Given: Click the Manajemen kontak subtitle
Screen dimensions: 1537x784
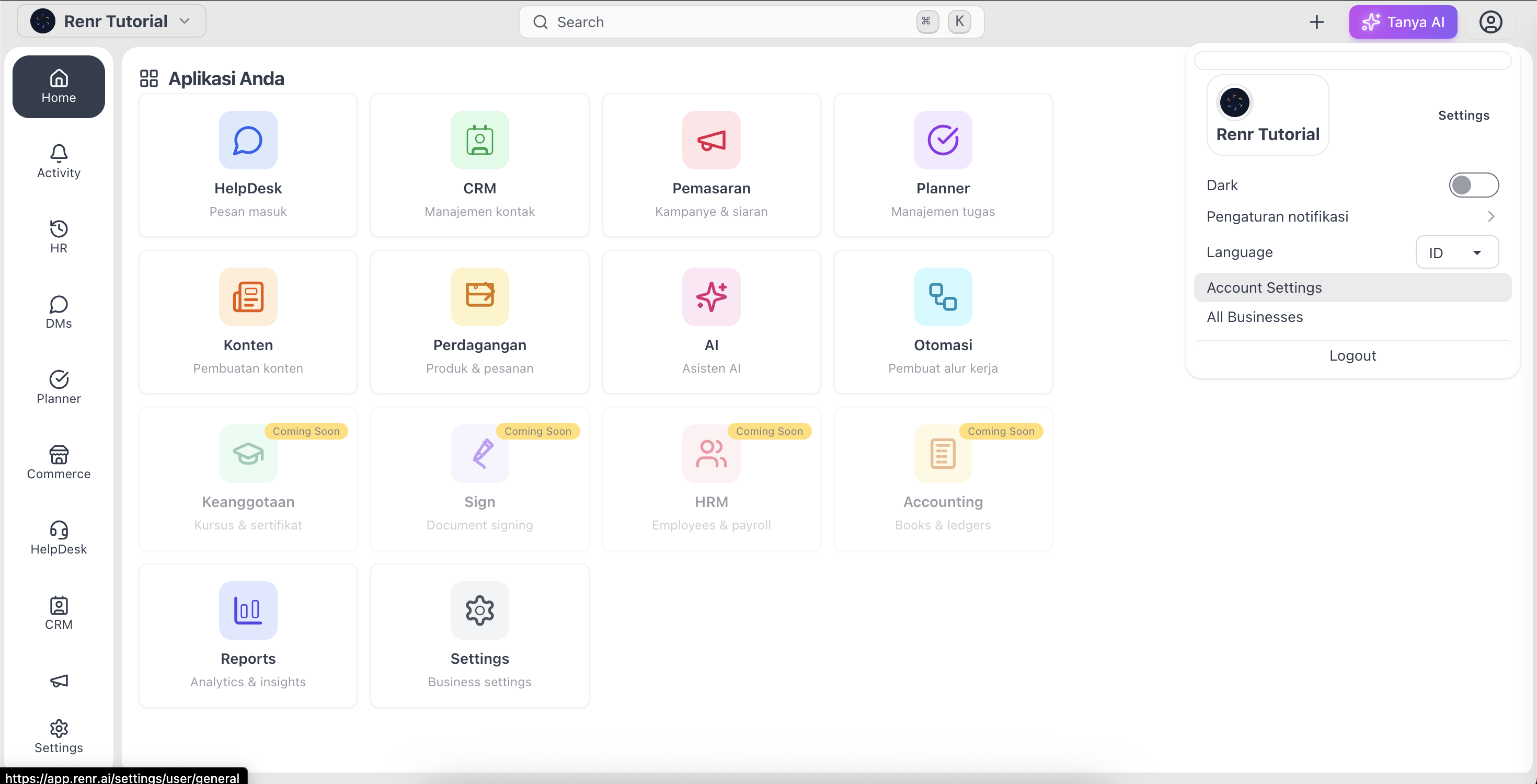Looking at the screenshot, I should tap(479, 211).
